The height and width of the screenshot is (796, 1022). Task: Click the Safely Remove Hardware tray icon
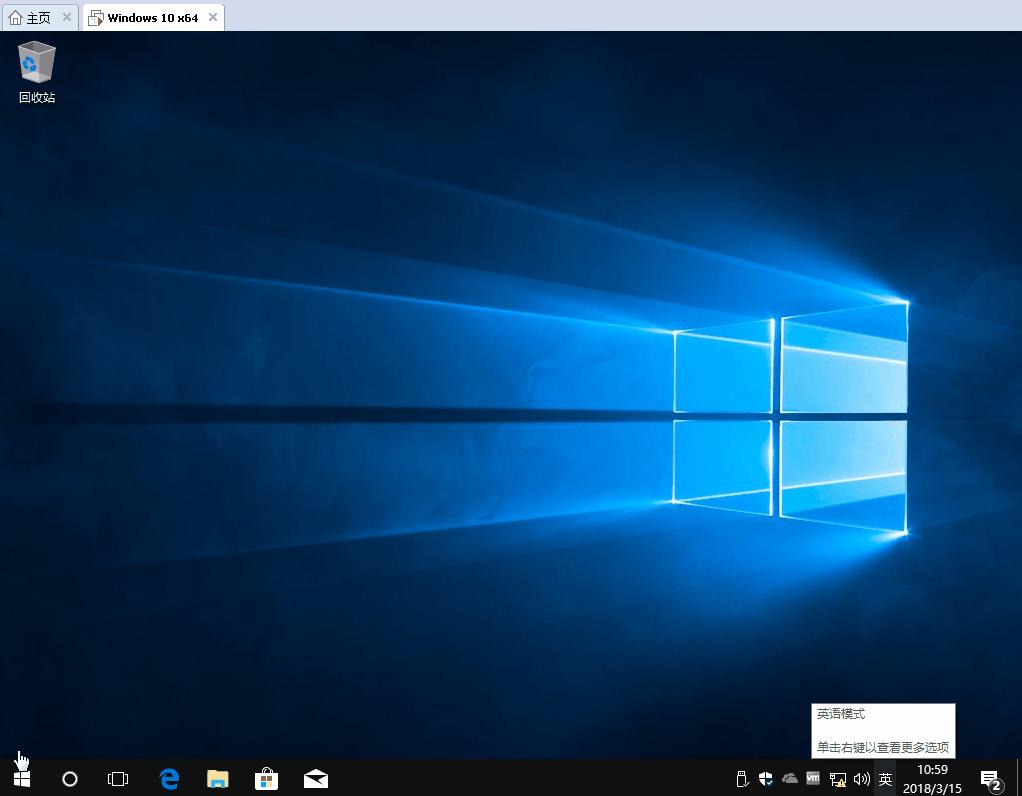(x=742, y=778)
